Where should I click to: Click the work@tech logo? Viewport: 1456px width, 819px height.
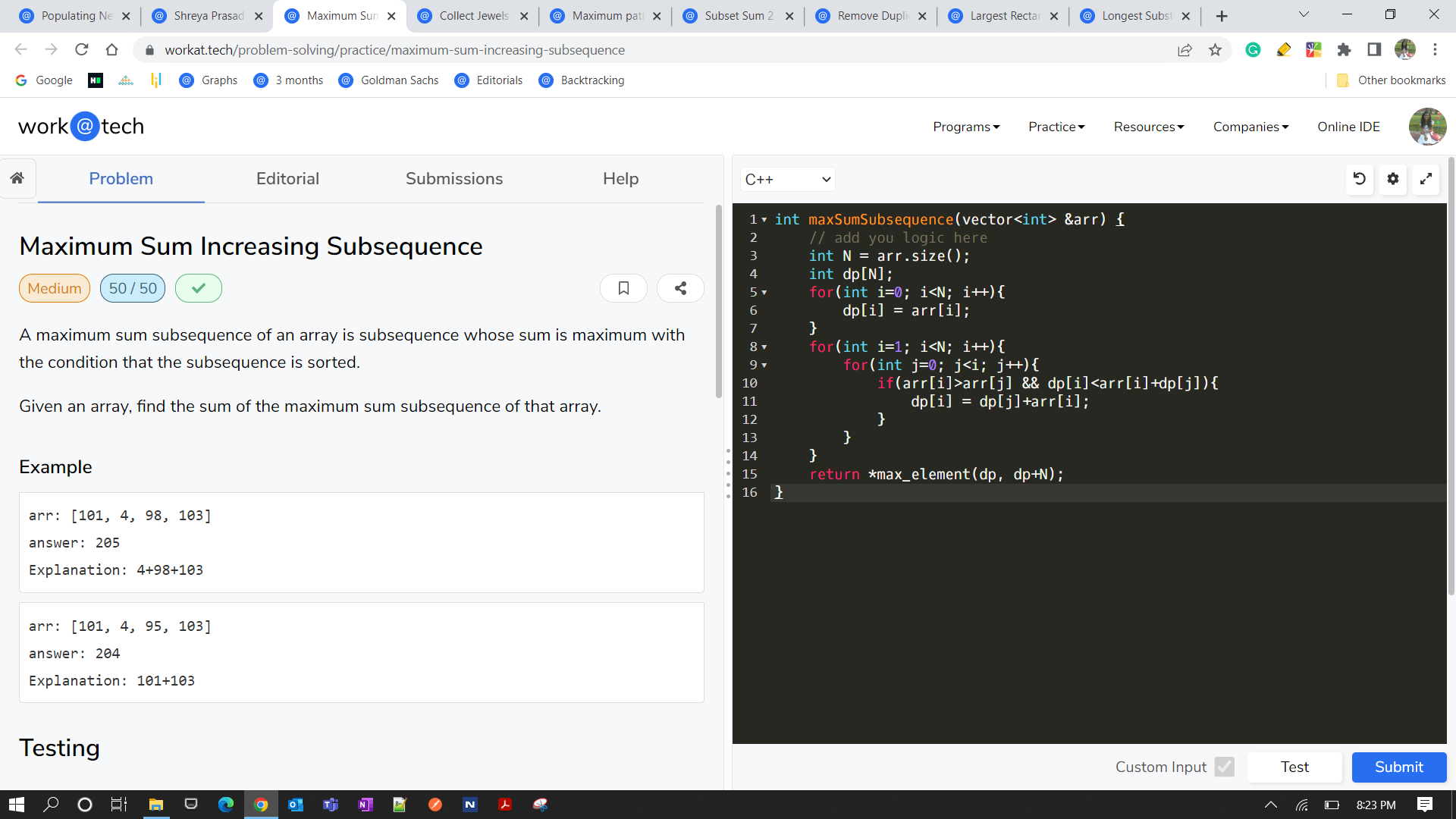click(x=81, y=126)
